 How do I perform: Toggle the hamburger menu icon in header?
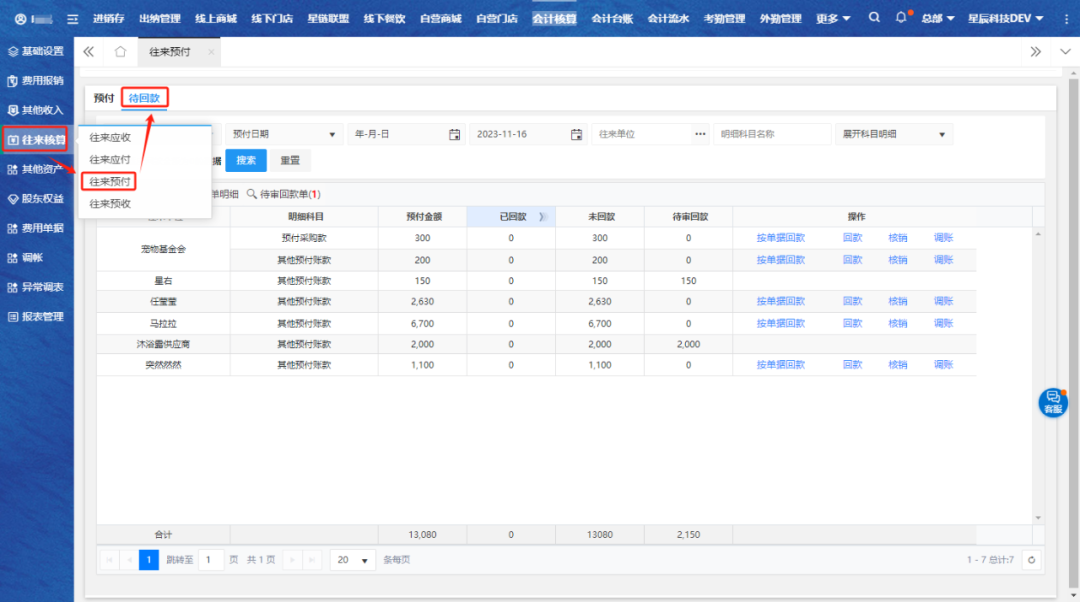(72, 18)
